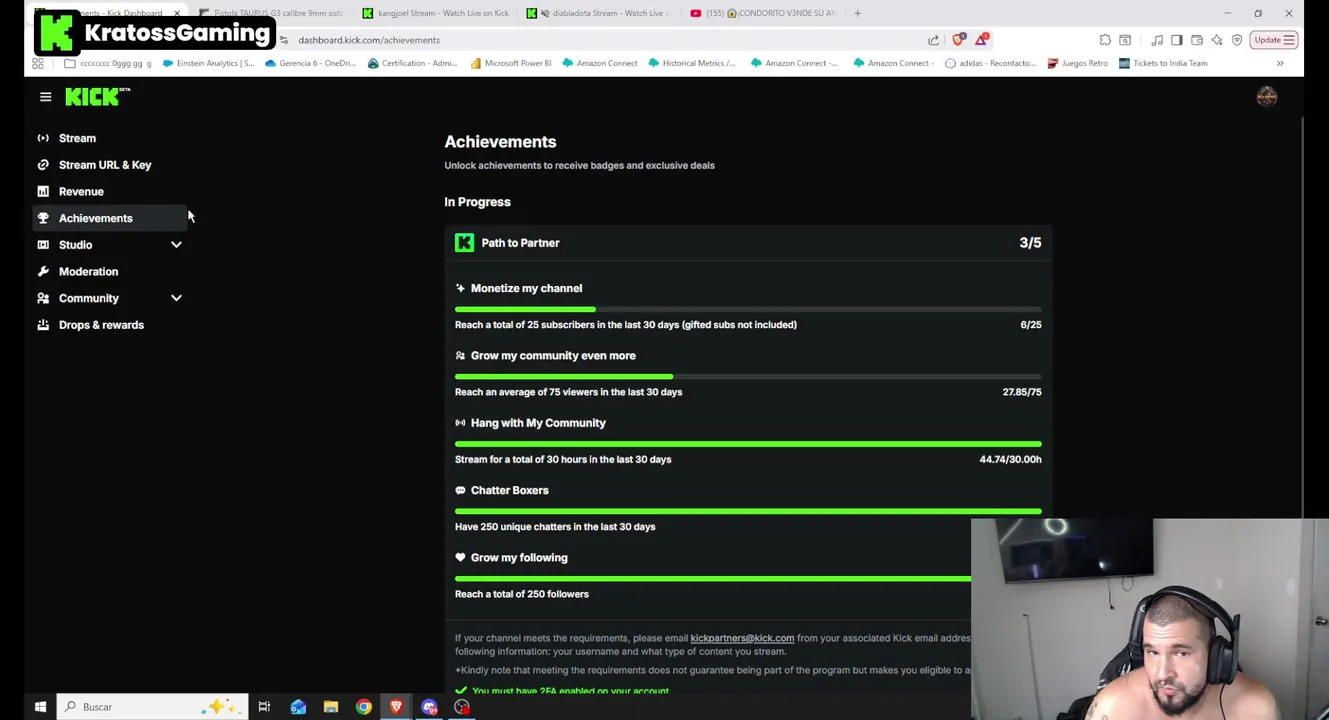Click the kickpartners@kick.com email link
Viewport: 1329px width, 720px height.
(x=742, y=638)
